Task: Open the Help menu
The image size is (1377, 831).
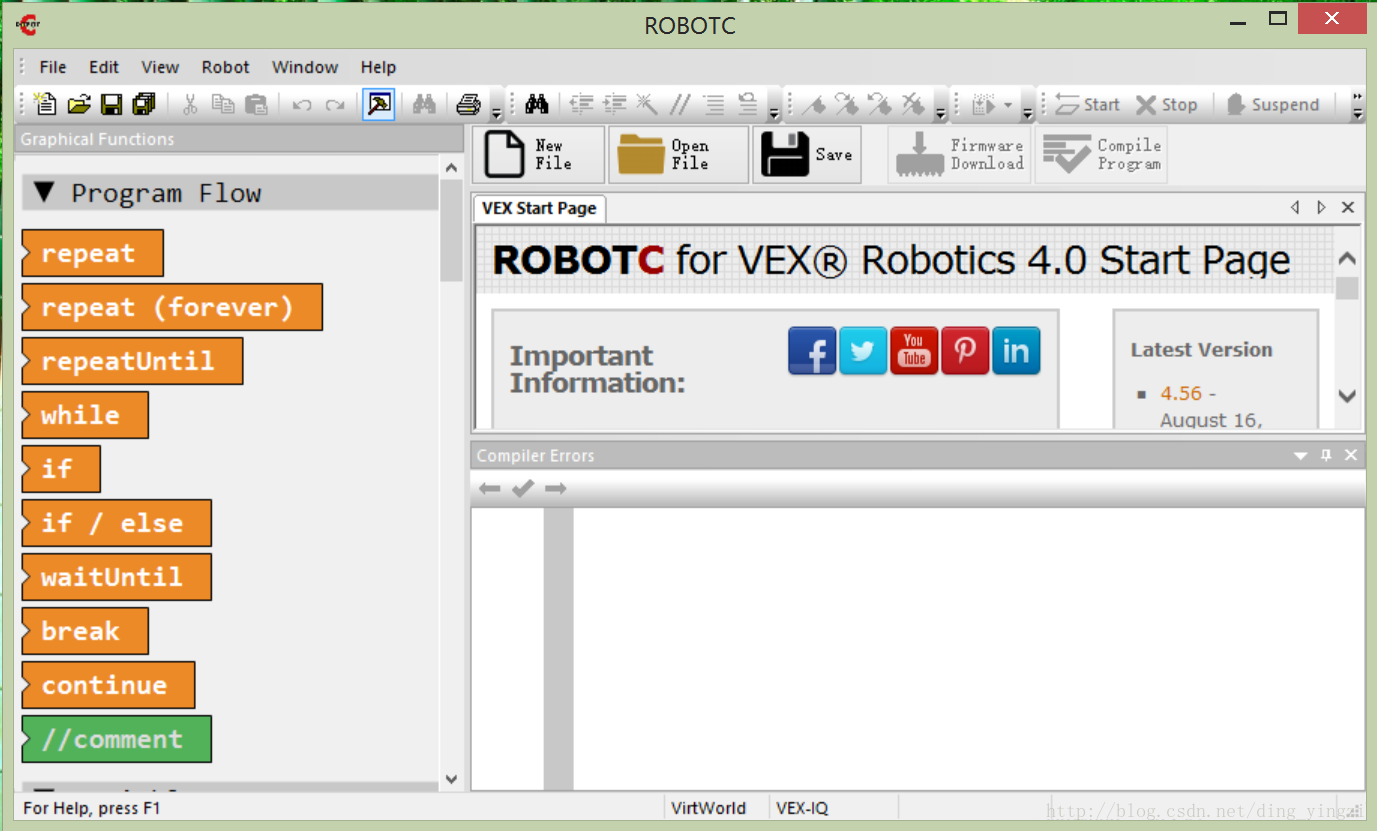Action: click(x=378, y=67)
